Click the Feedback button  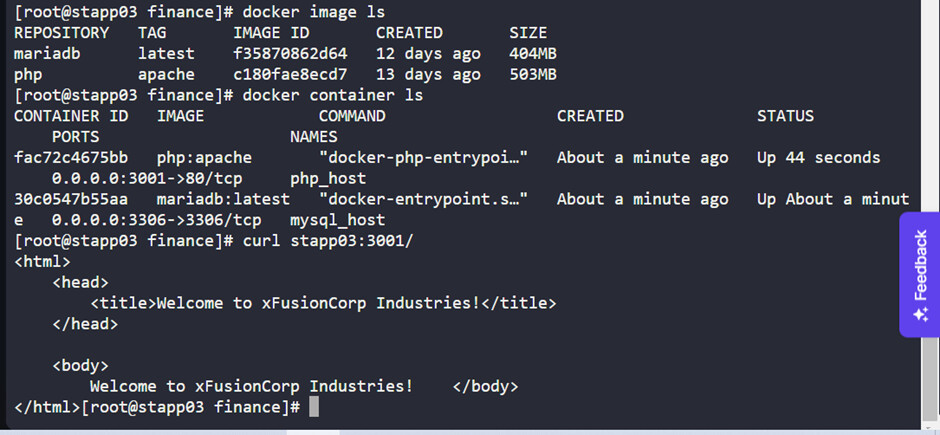point(920,273)
